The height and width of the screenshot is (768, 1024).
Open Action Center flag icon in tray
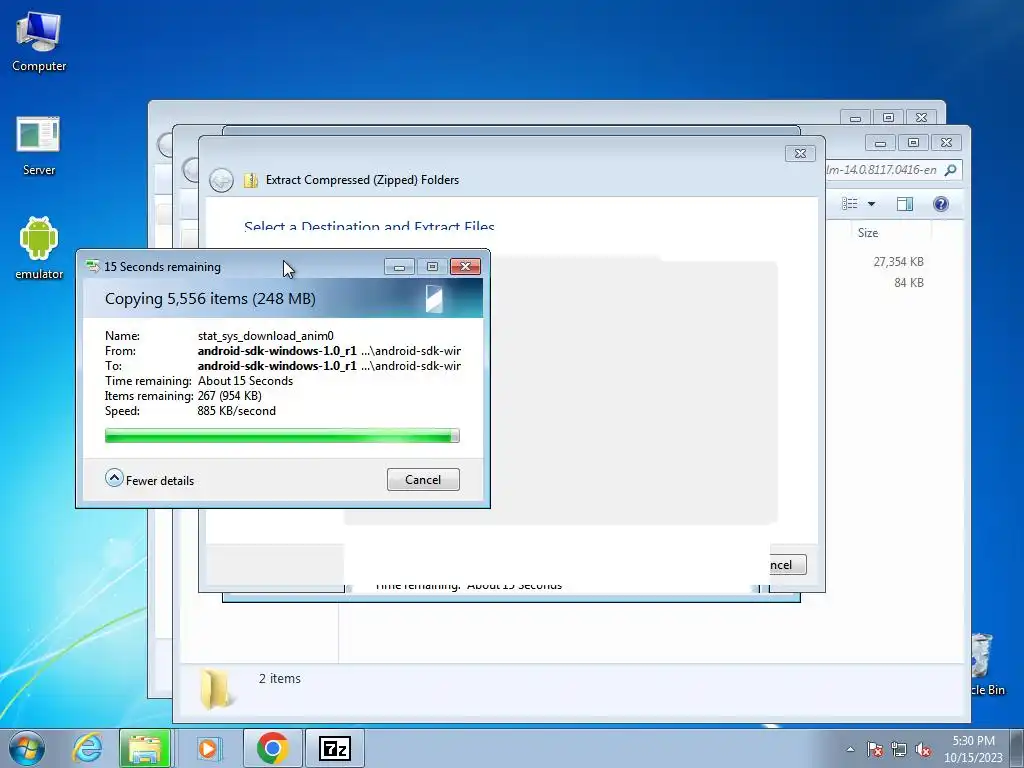pos(875,749)
